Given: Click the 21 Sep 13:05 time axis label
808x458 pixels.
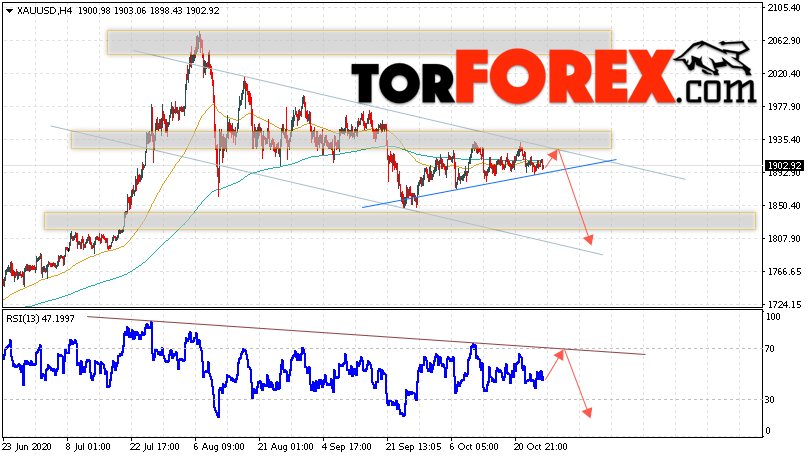Looking at the screenshot, I should pyautogui.click(x=413, y=447).
